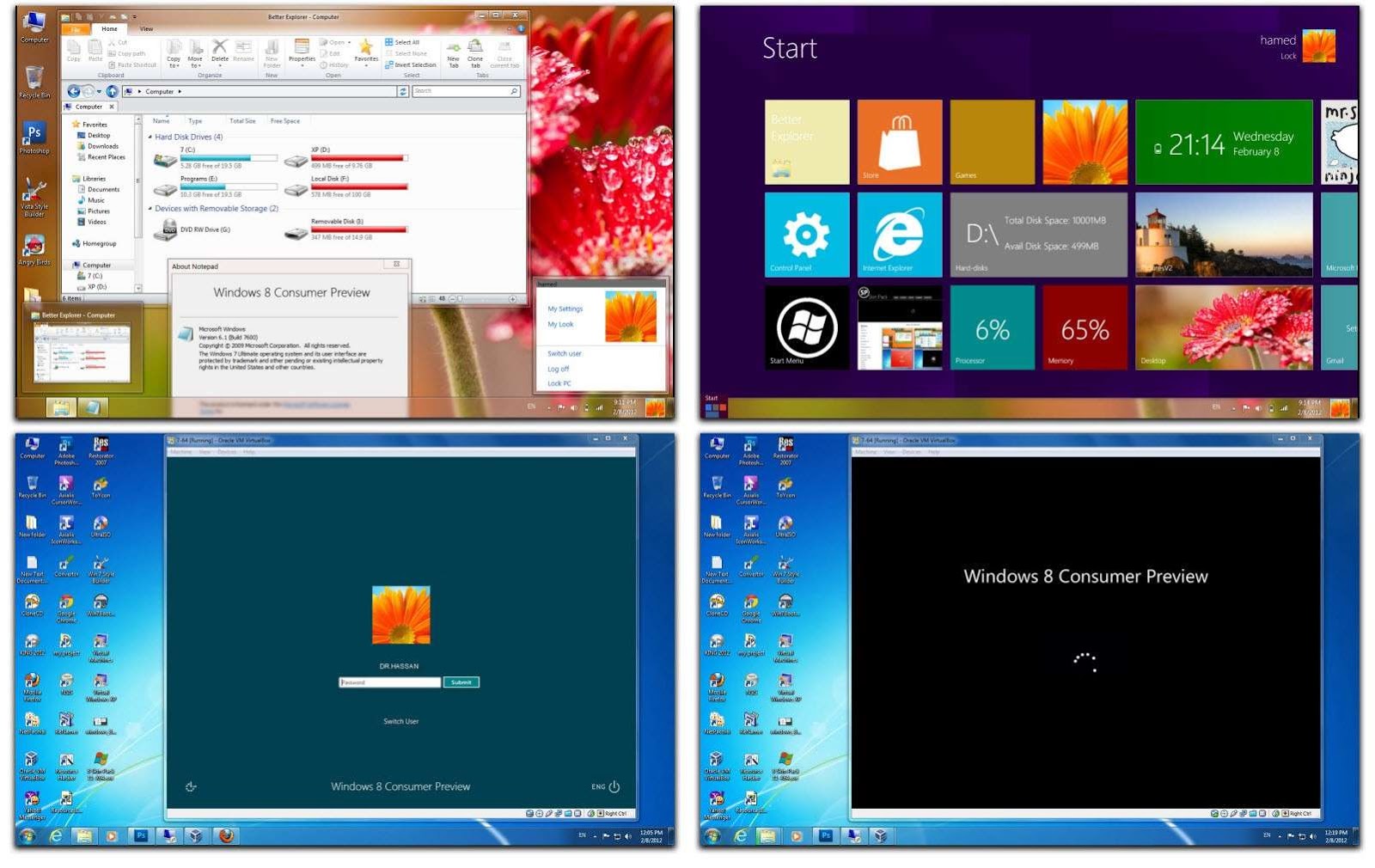
Task: Switch to the View ribbon tab
Action: (x=145, y=28)
